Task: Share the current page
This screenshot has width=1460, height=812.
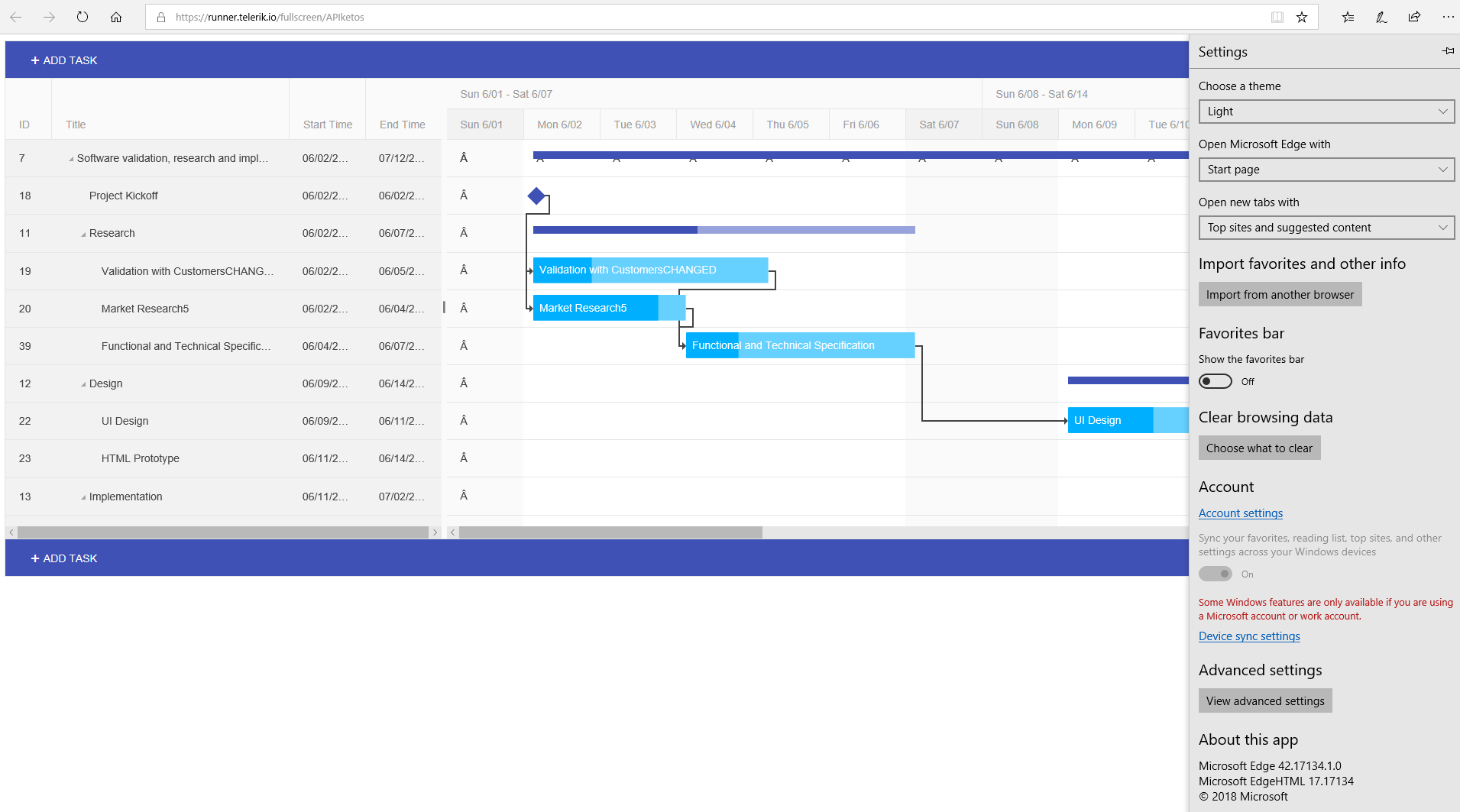Action: (1413, 17)
